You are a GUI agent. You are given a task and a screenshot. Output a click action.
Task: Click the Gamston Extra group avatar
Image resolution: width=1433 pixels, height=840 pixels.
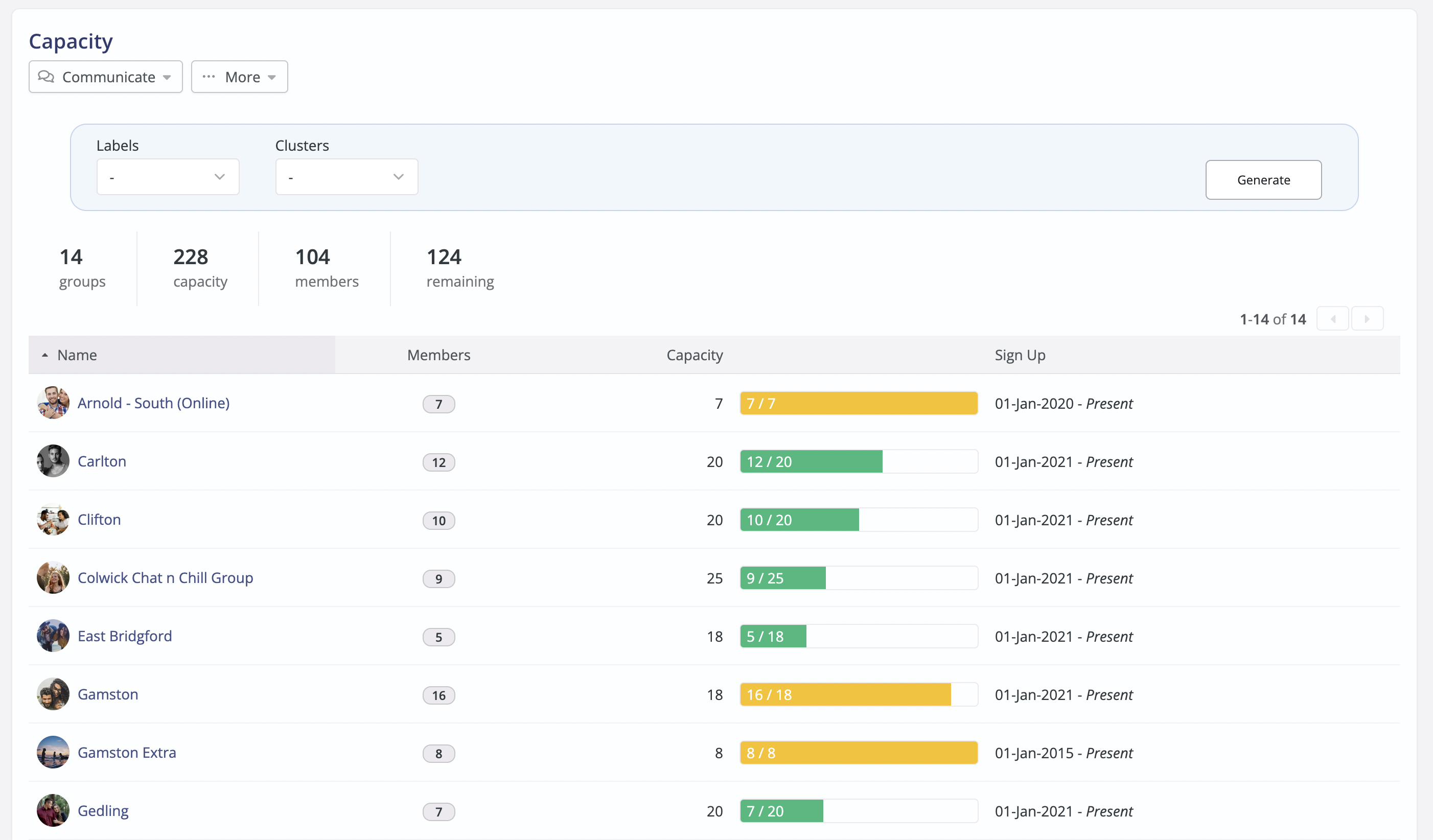click(x=53, y=753)
